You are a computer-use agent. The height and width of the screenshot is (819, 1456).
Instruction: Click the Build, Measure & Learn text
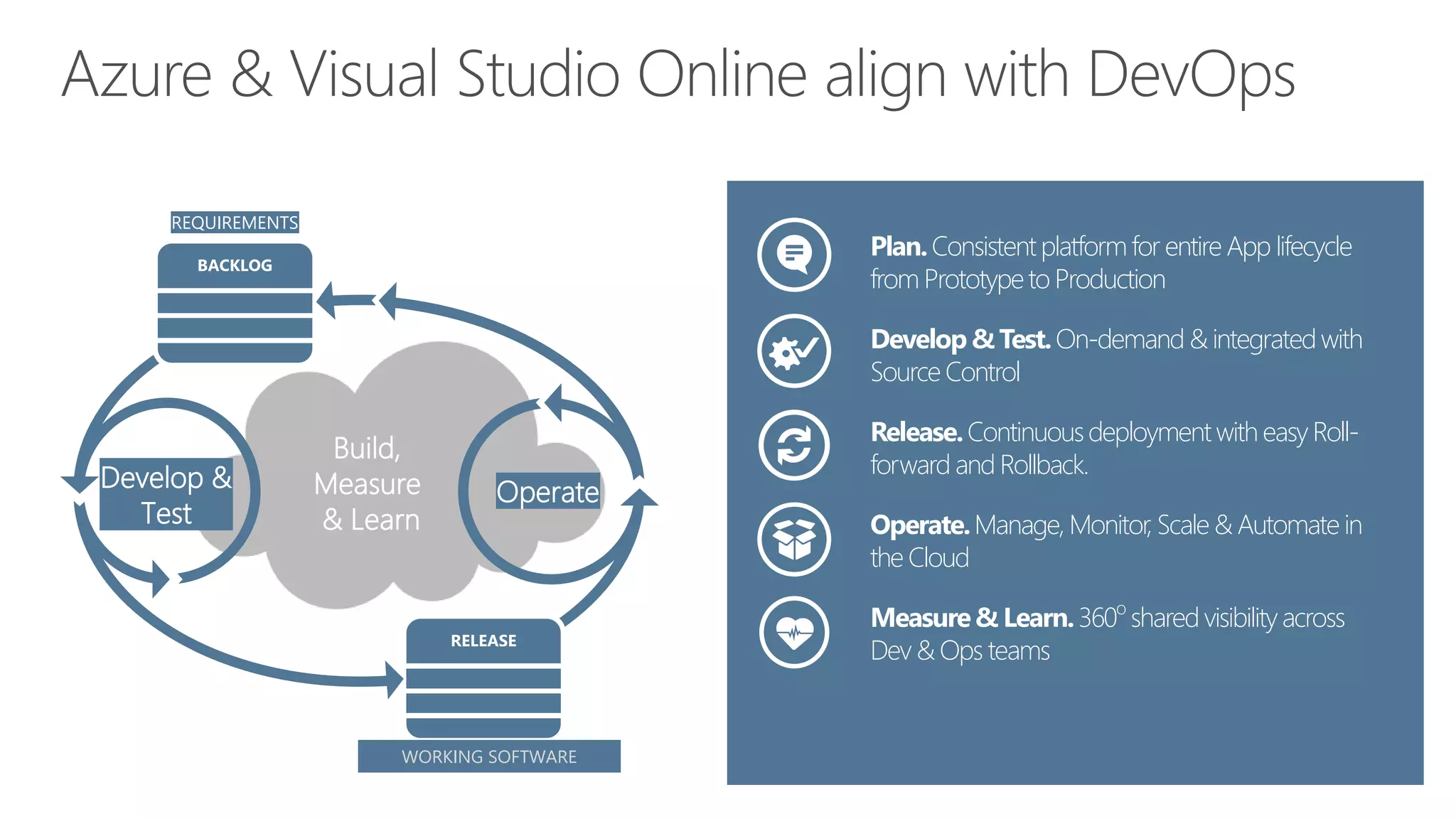pyautogui.click(x=368, y=484)
